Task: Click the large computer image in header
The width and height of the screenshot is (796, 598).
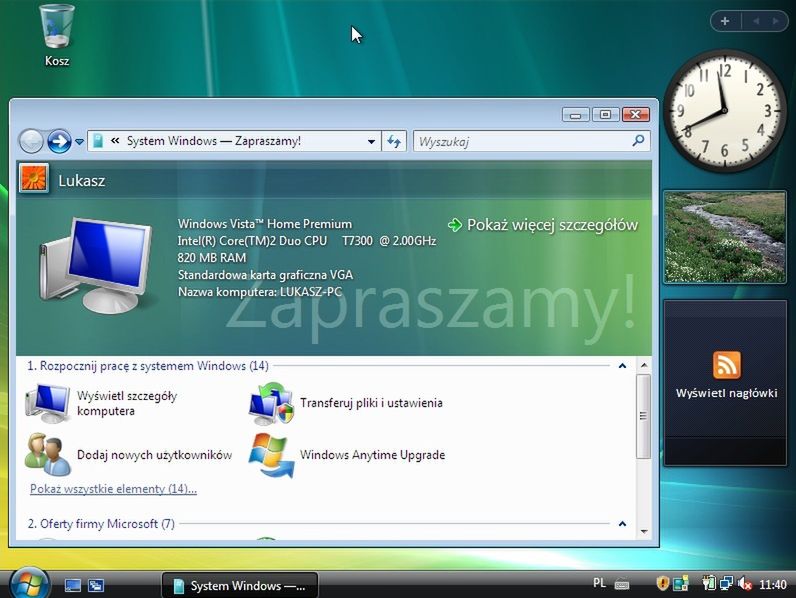Action: tap(95, 265)
